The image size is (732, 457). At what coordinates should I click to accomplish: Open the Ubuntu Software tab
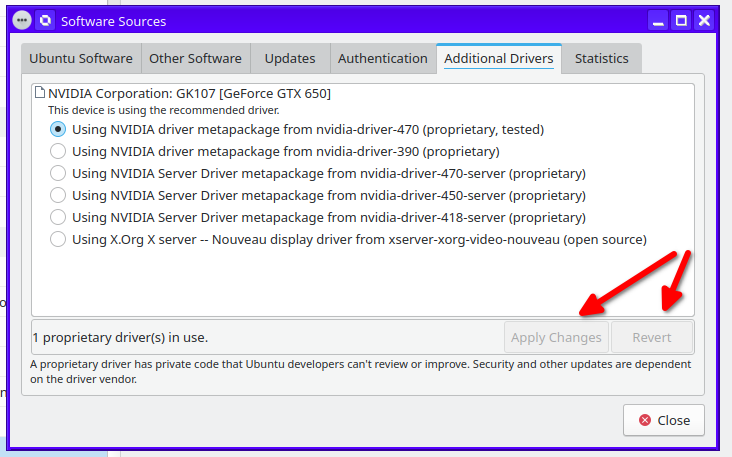click(x=81, y=58)
